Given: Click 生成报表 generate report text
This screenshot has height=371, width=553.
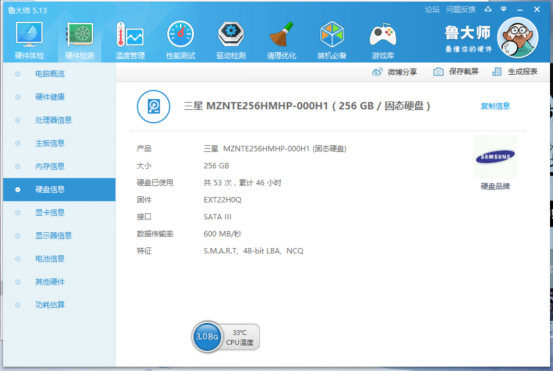Looking at the screenshot, I should pos(522,72).
